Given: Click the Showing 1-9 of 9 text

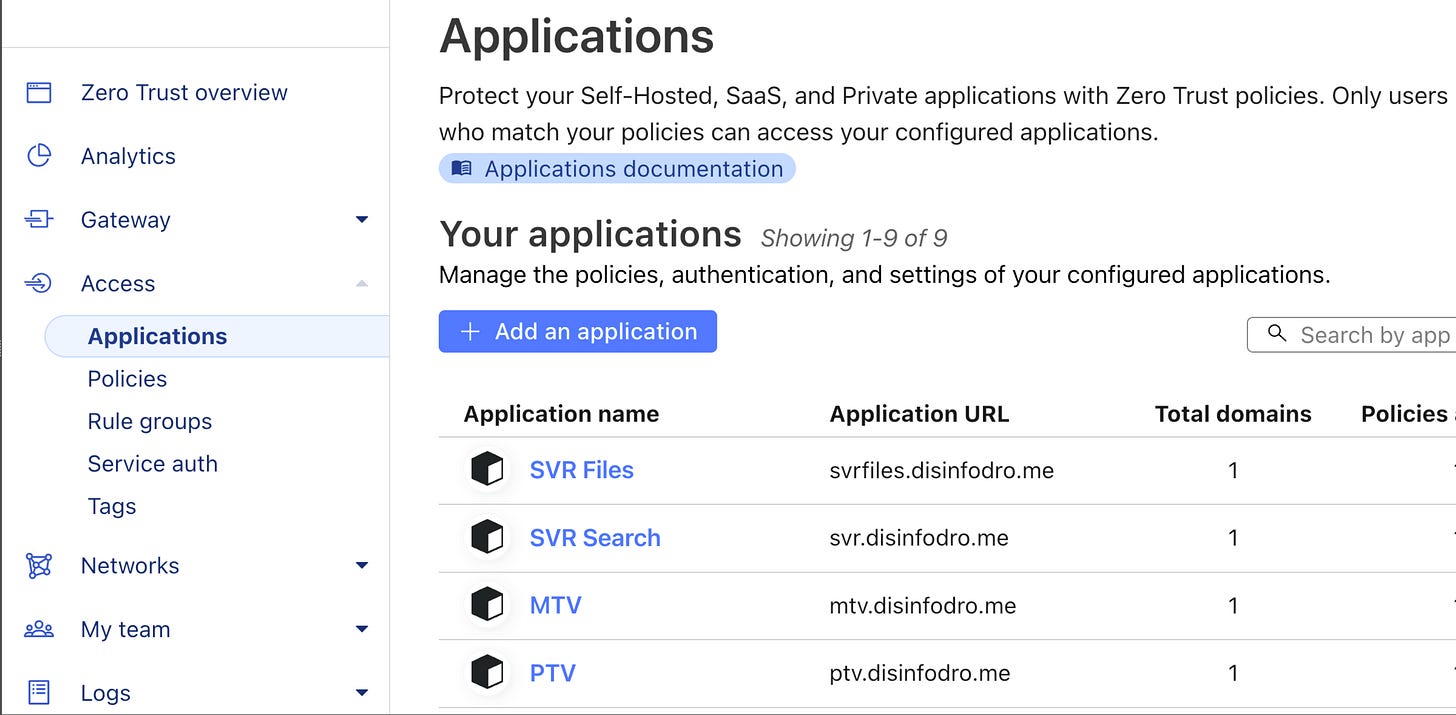Looking at the screenshot, I should coord(854,238).
